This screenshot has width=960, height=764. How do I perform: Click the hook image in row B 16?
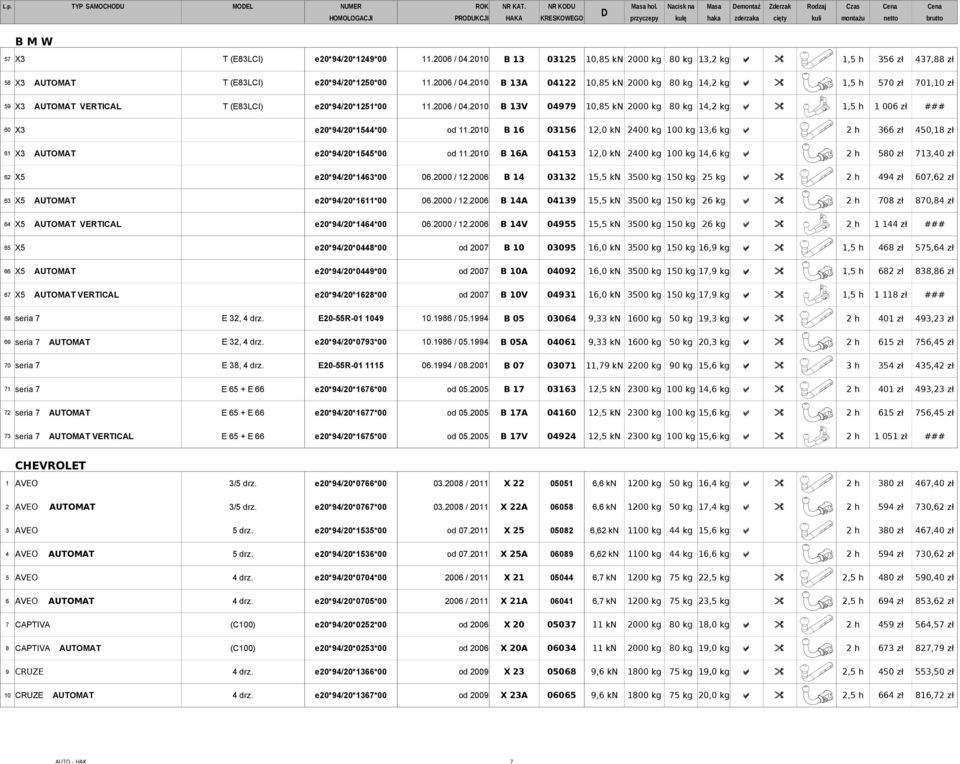816,130
